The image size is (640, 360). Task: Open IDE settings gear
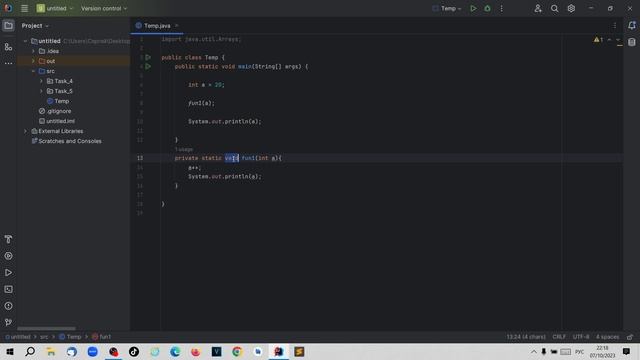[571, 8]
